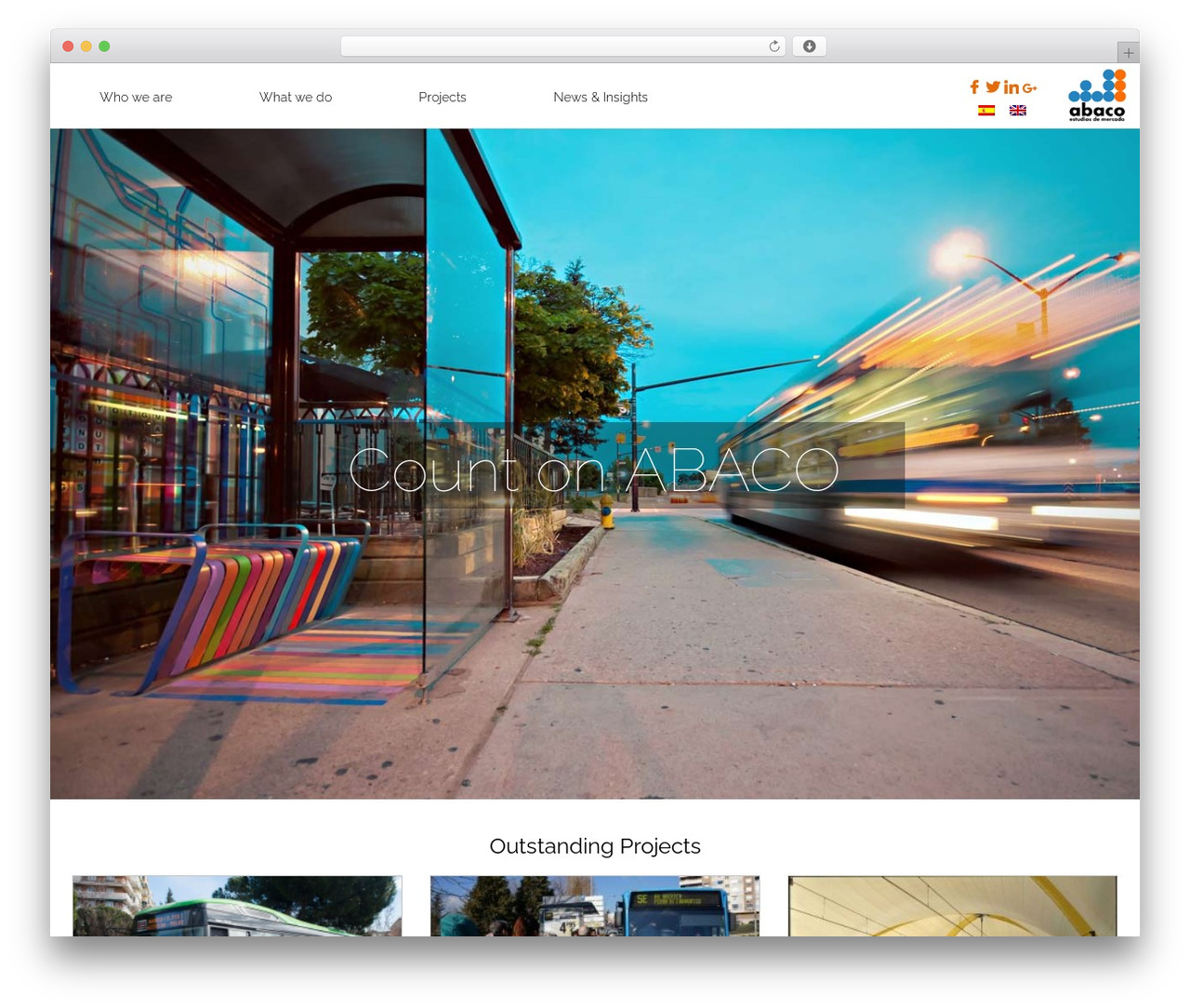Open the What we do menu
This screenshot has height=1008, width=1190.
tap(296, 97)
